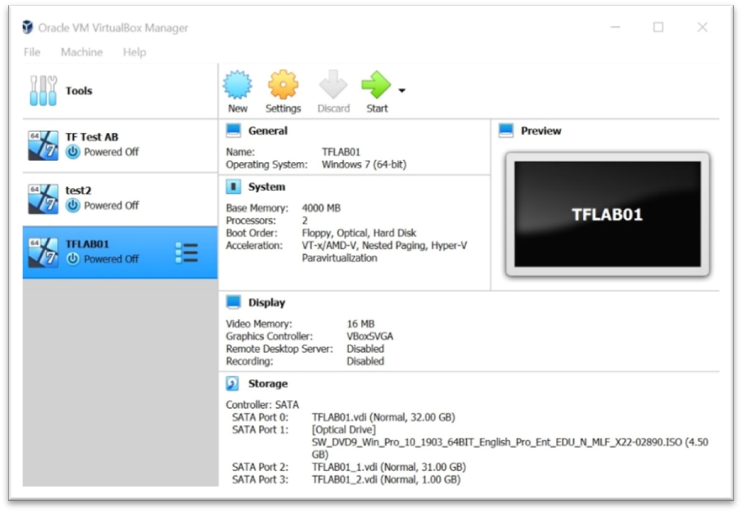
Task: Open the Tools section icon
Action: tap(43, 91)
